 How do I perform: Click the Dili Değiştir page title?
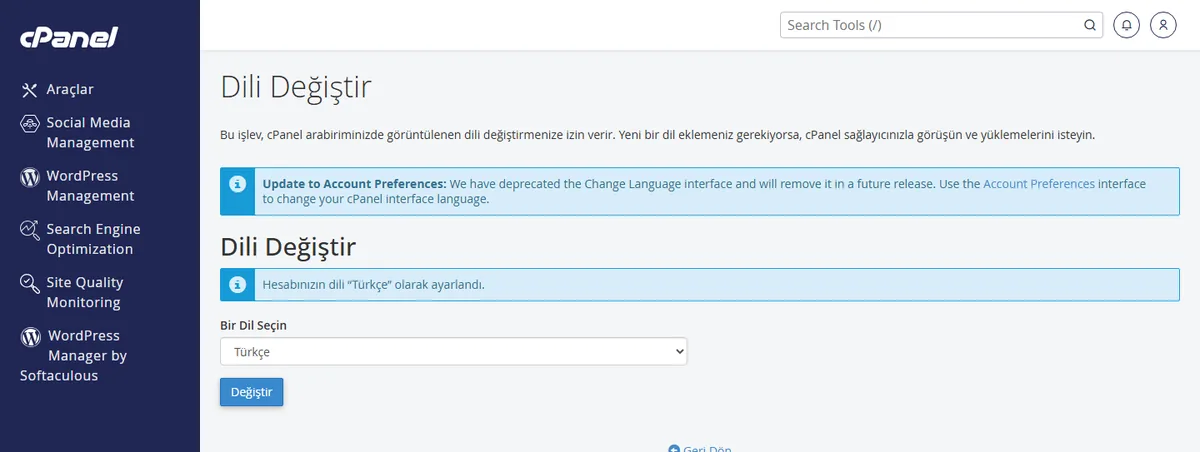(296, 86)
